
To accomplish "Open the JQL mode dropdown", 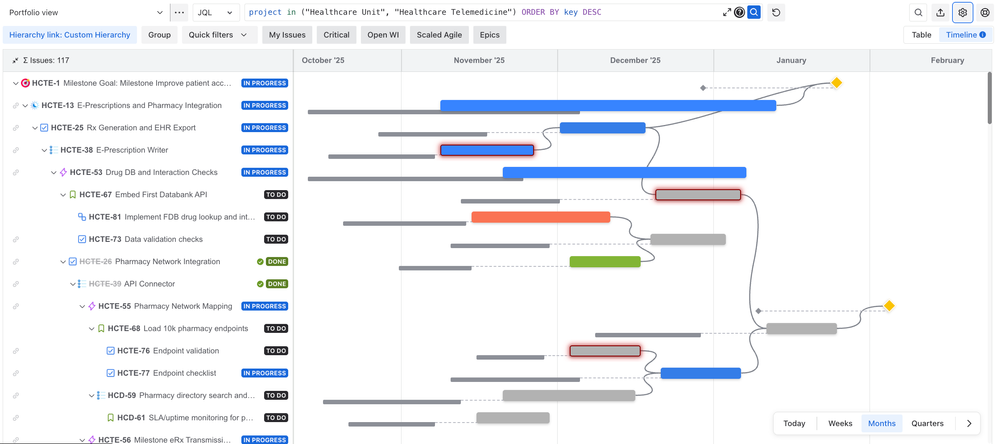I will [216, 12].
